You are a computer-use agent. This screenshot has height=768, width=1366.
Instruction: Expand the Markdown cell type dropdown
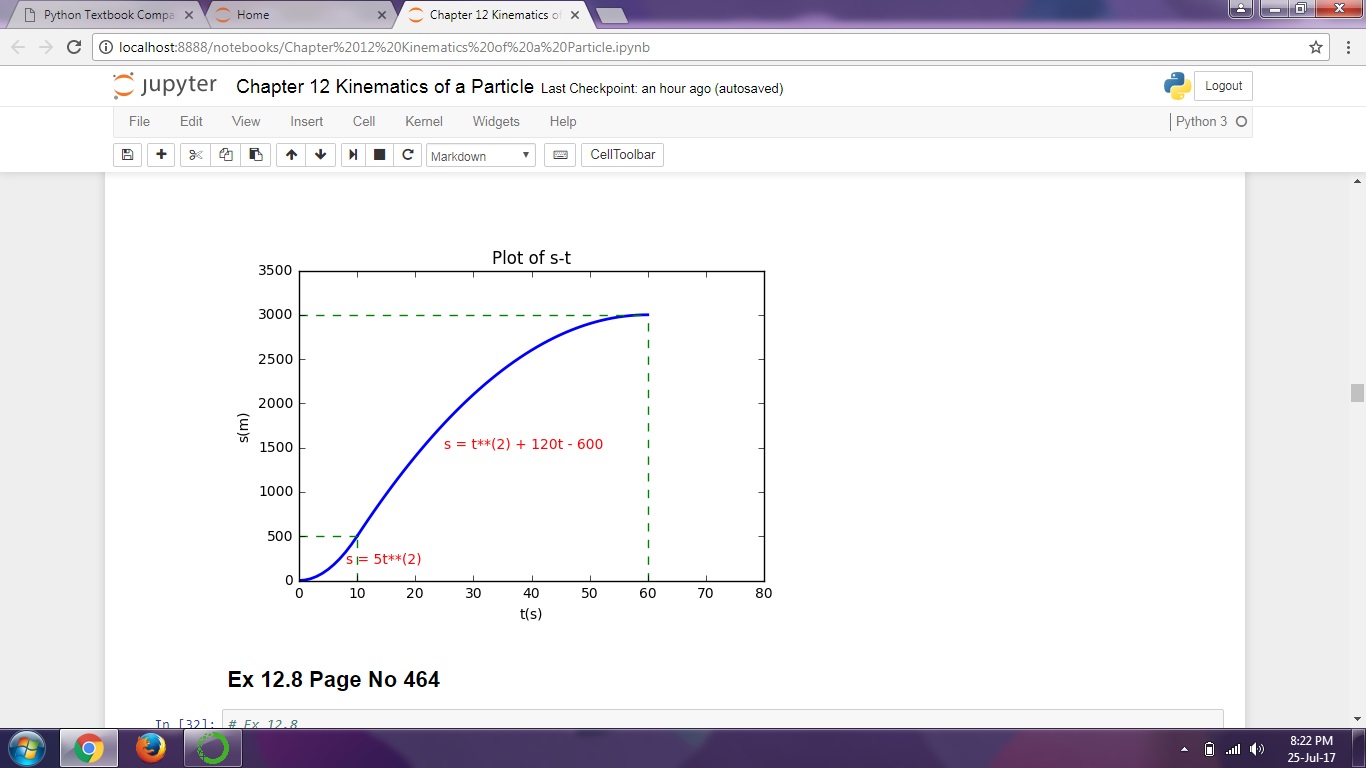(481, 156)
